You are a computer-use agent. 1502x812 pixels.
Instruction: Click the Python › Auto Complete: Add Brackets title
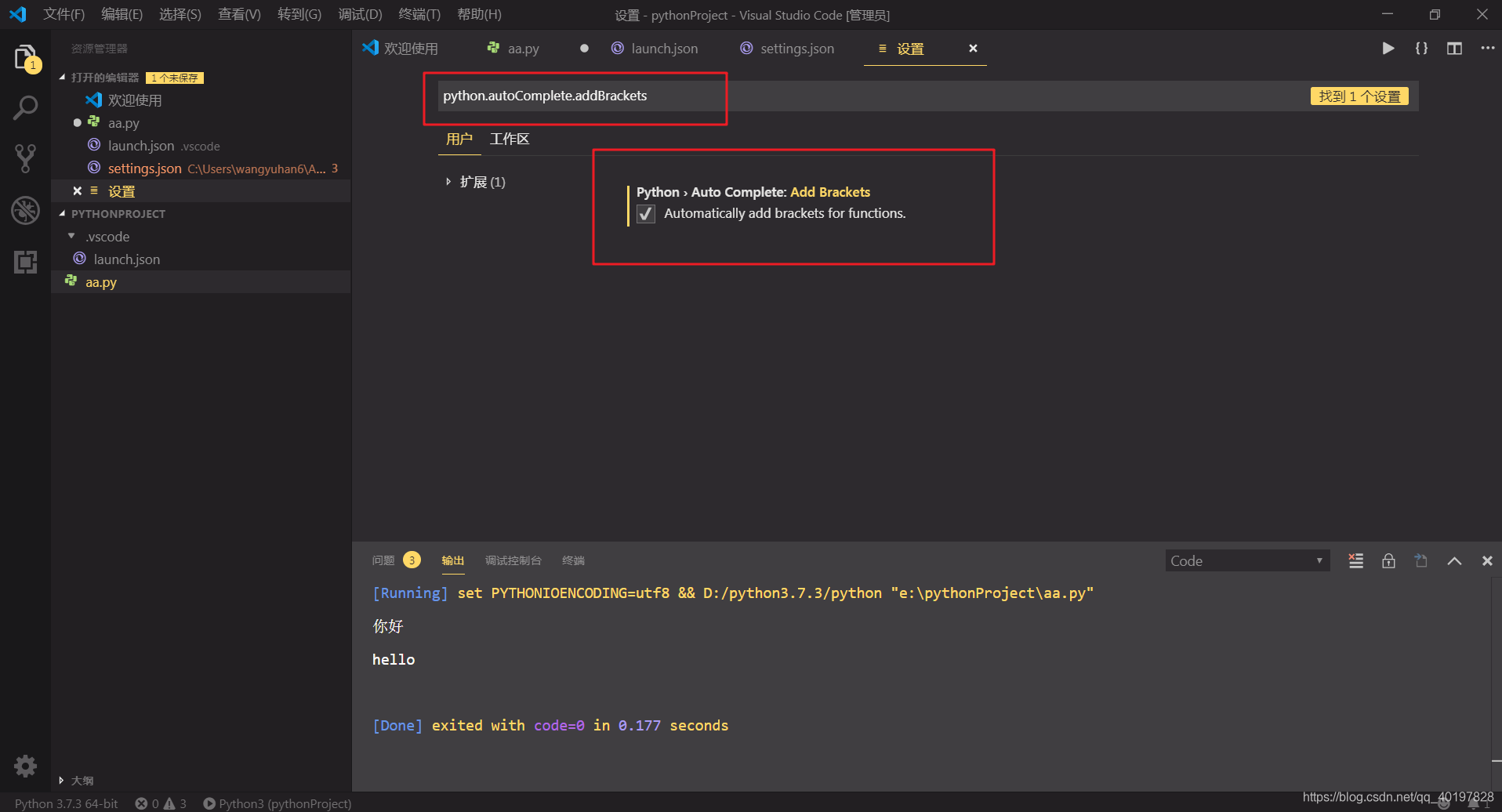tap(753, 192)
